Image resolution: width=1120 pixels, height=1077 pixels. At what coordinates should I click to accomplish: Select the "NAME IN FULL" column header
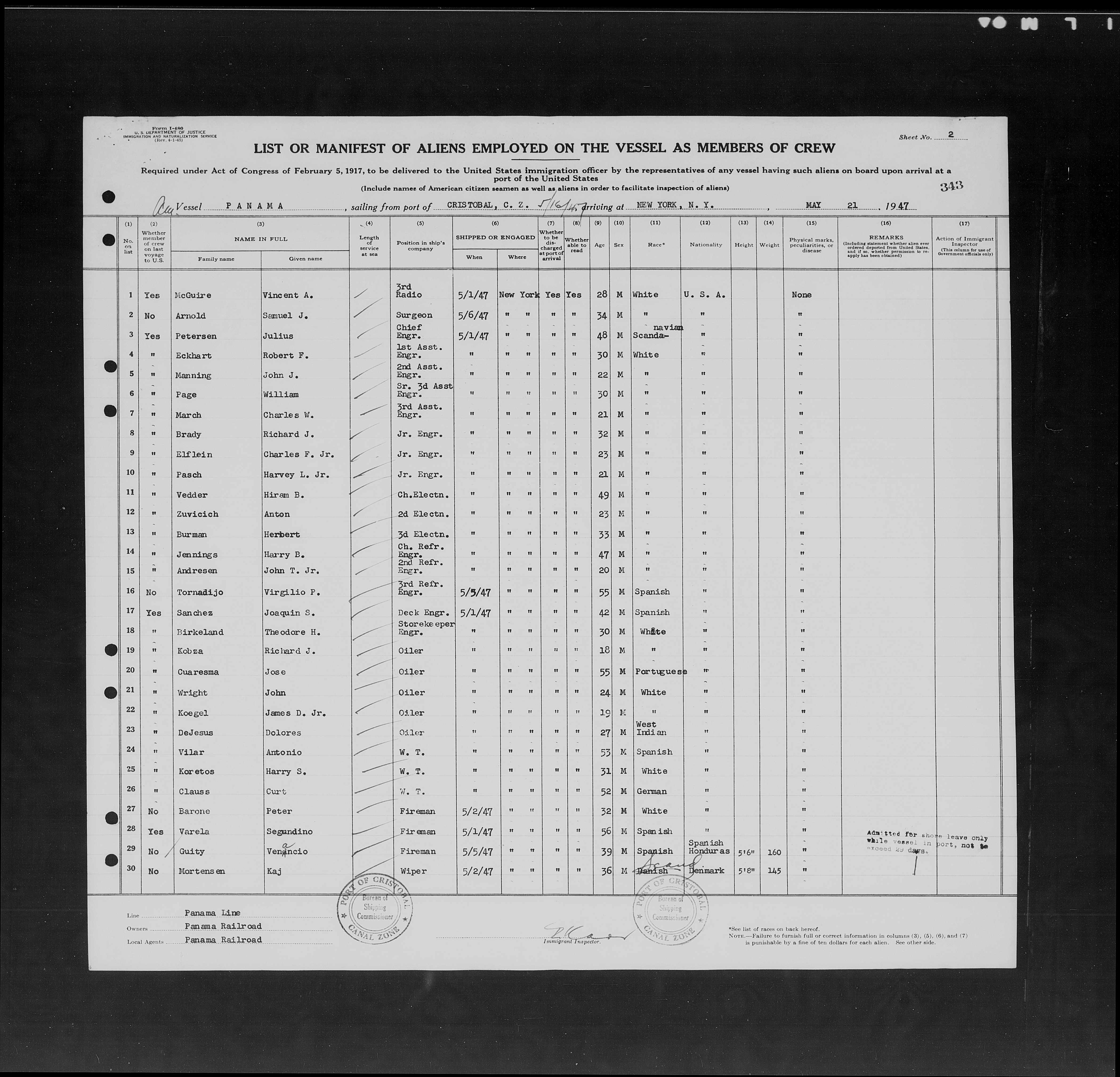pyautogui.click(x=261, y=239)
